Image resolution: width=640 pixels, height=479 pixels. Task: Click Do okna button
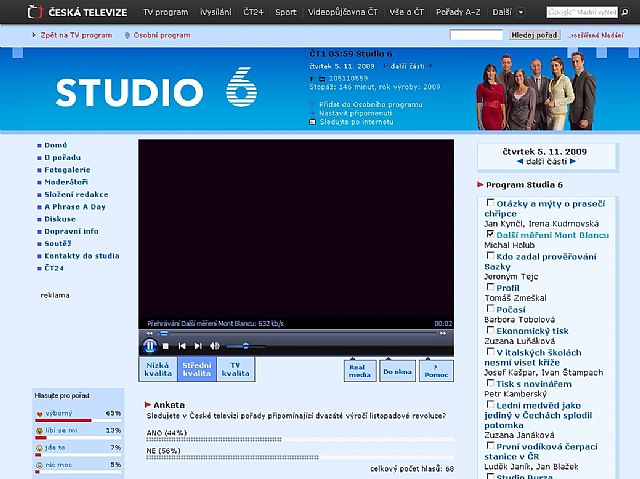coord(398,371)
